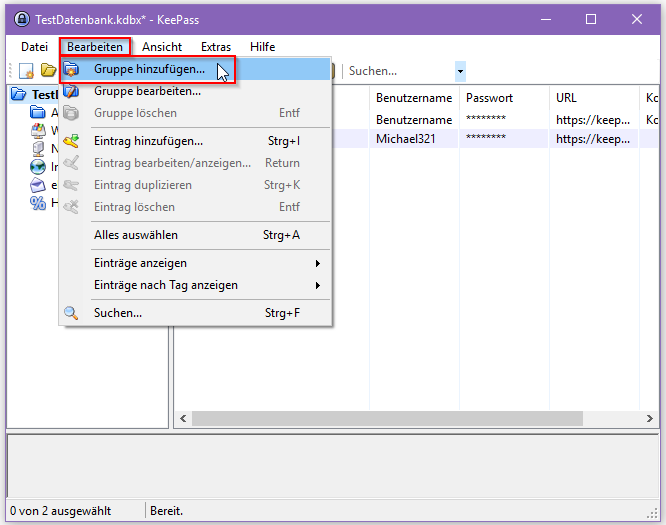Select the TestDatenbank root folder in tree
666x525 pixels.
click(34, 94)
